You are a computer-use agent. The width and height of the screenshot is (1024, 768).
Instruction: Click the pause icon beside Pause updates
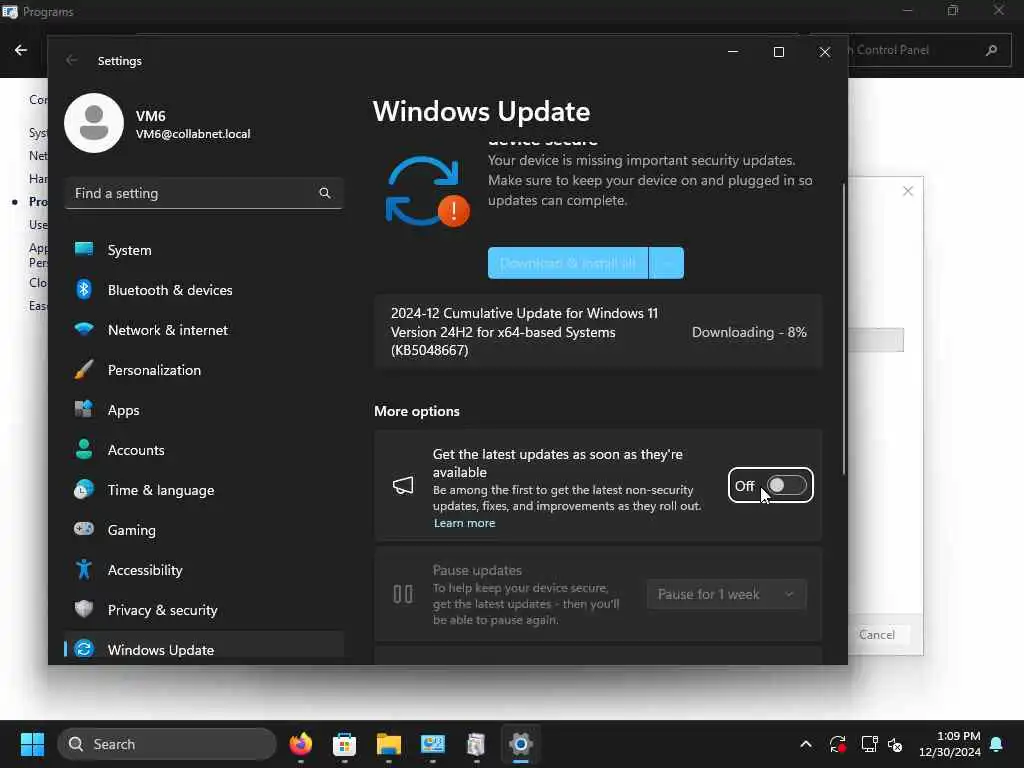403,594
